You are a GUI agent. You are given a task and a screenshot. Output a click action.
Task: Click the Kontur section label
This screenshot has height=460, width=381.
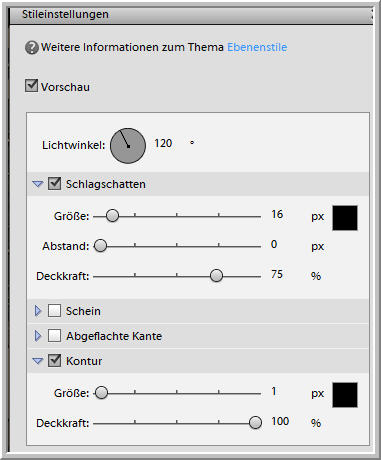[x=84, y=361]
